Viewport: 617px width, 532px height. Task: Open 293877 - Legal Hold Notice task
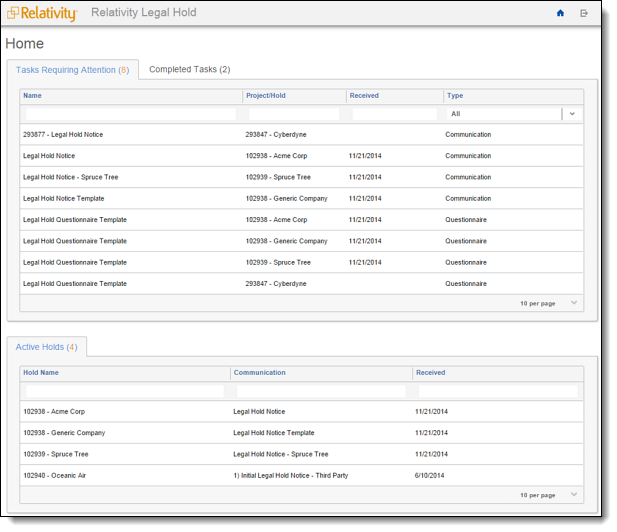(63, 135)
